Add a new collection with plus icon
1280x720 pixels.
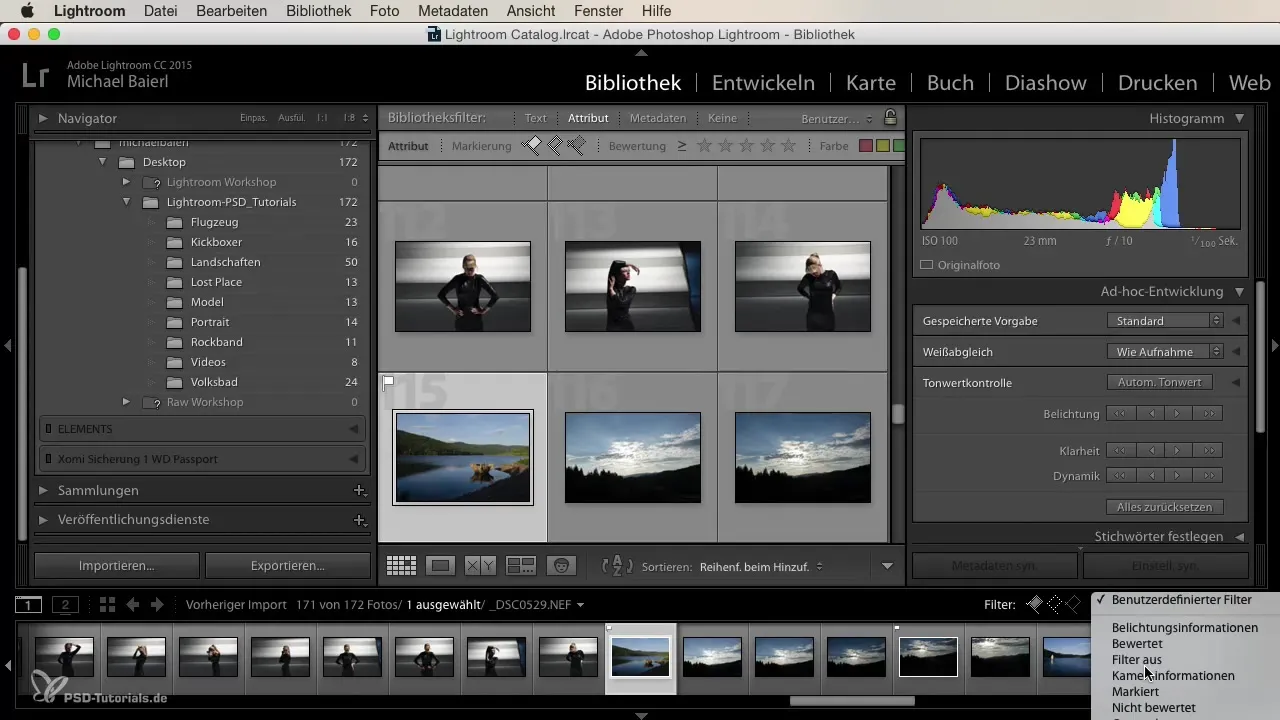point(359,490)
